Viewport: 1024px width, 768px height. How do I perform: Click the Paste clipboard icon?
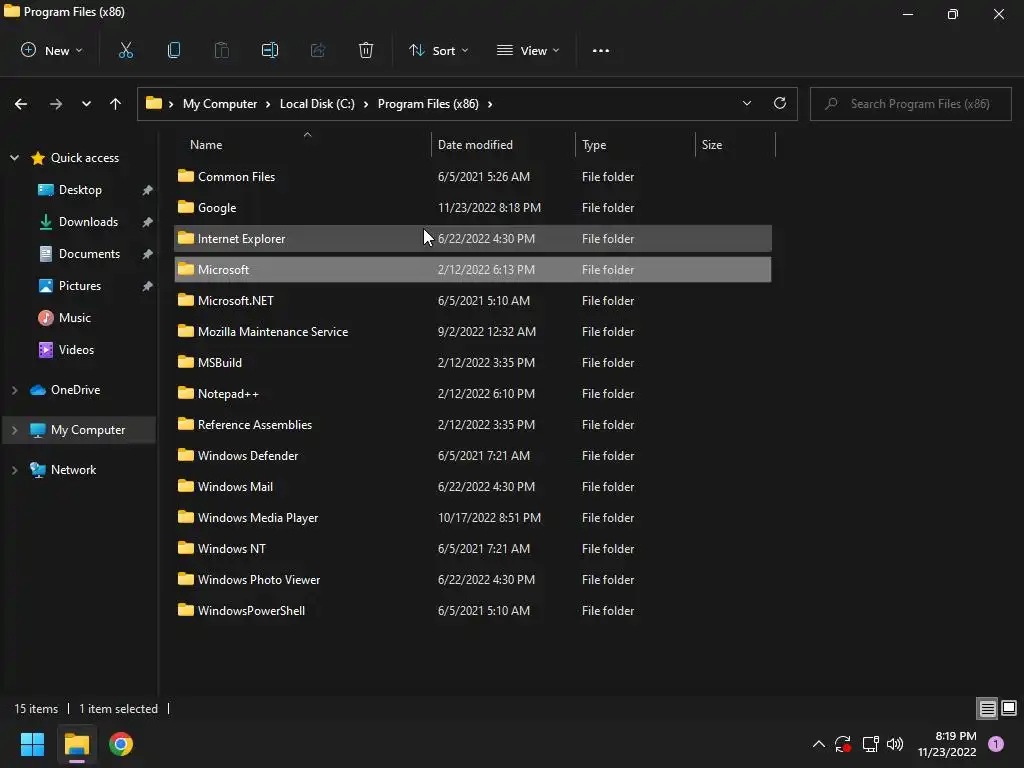221,50
